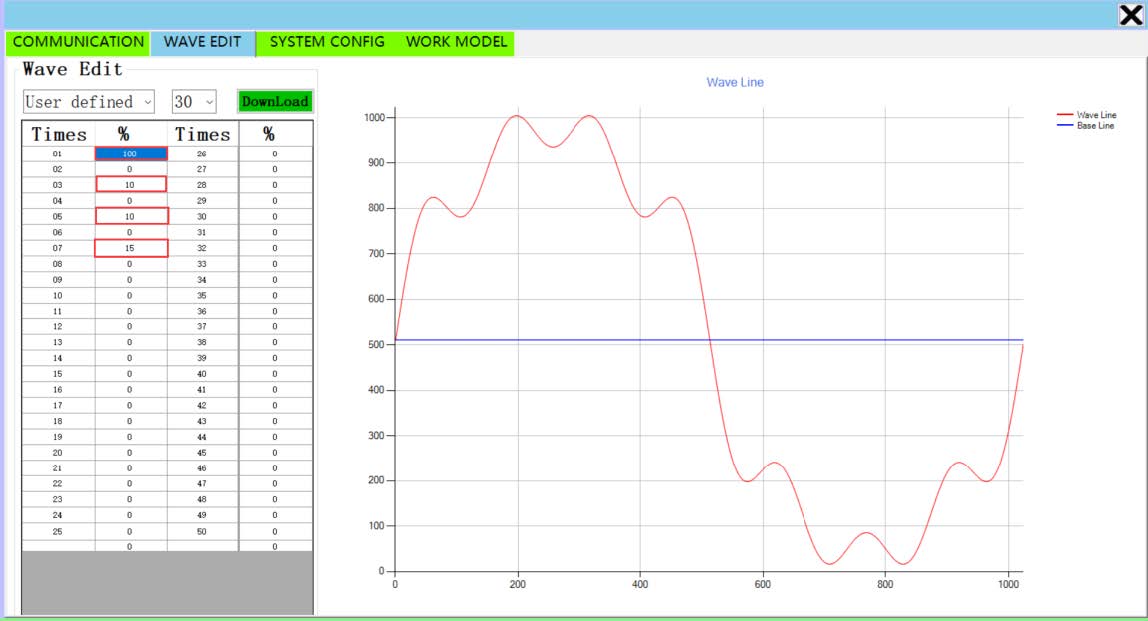Screen dimensions: 1148x621
Task: Edit the harmonic 03 percent cell
Action: pos(131,185)
